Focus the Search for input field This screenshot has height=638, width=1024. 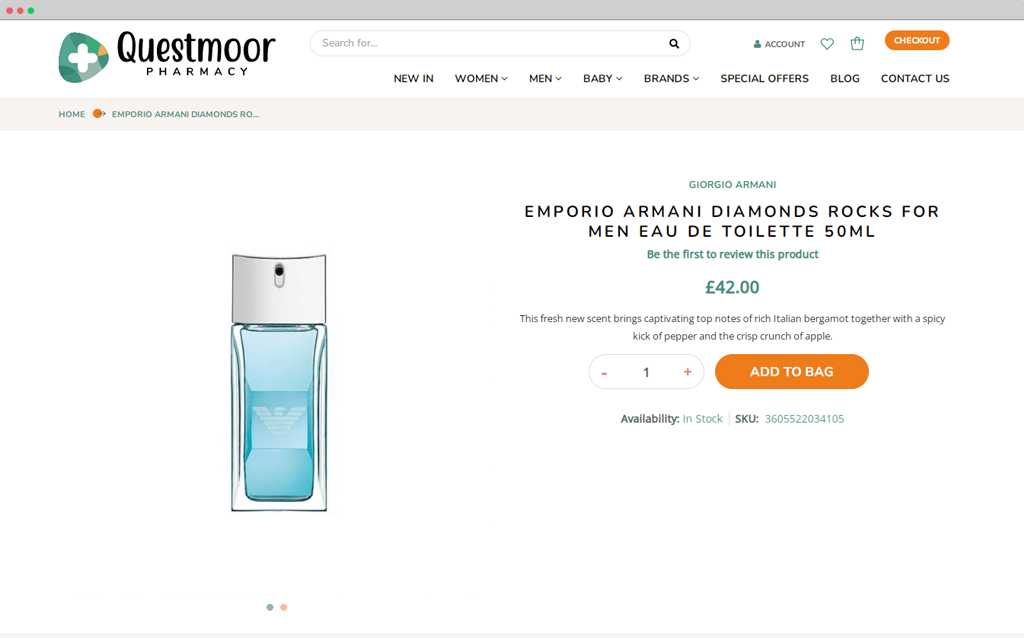490,43
